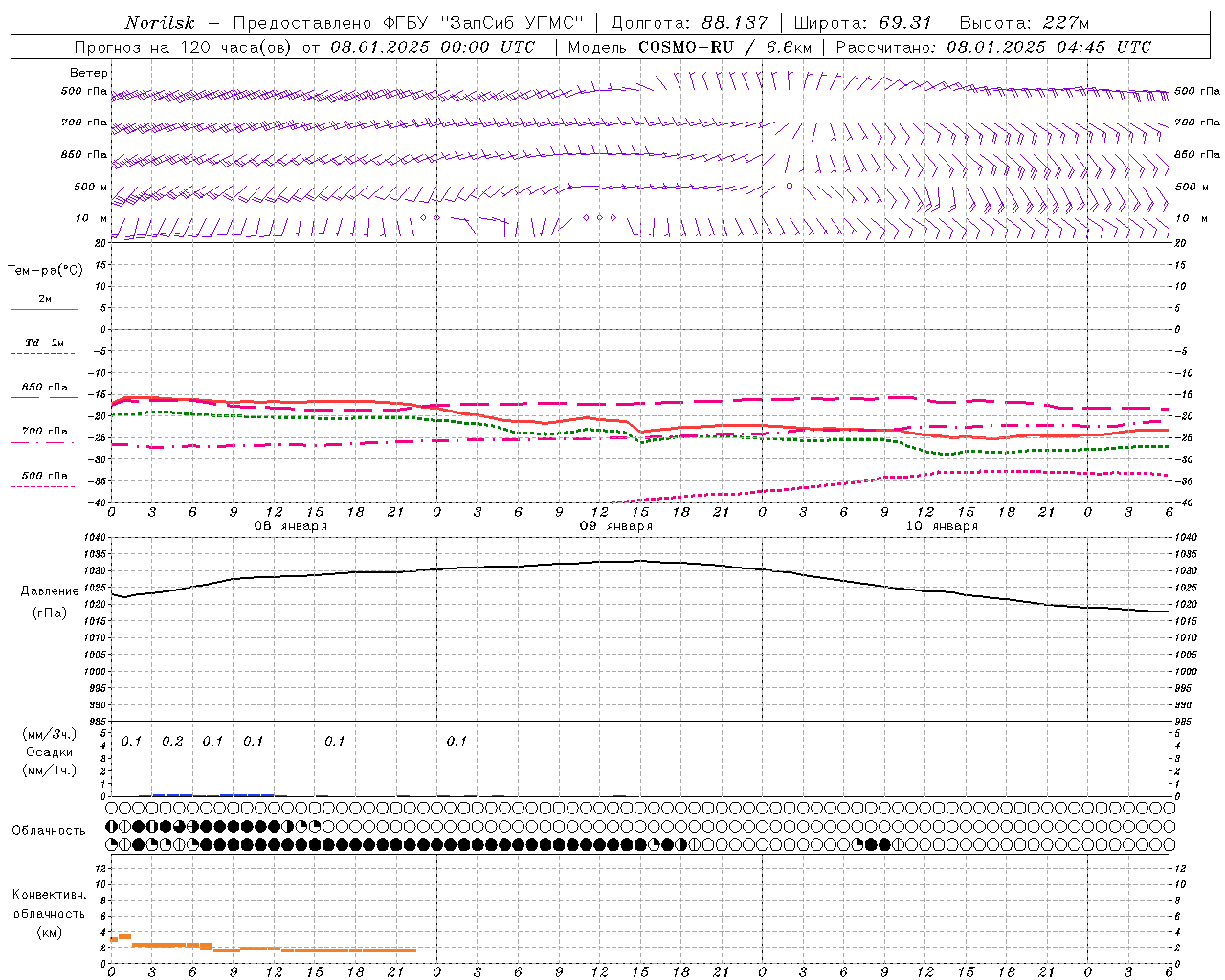Screen dimensions: 1225x980
Task: Select the 'Конвективн.' convective cloudiness label
Action: pos(49,895)
